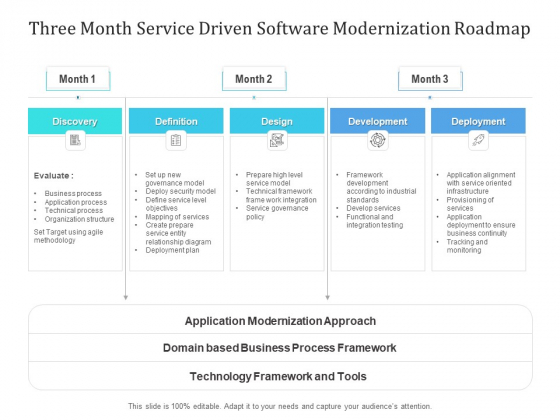
Task: Click the Development header block
Action: [x=378, y=121]
